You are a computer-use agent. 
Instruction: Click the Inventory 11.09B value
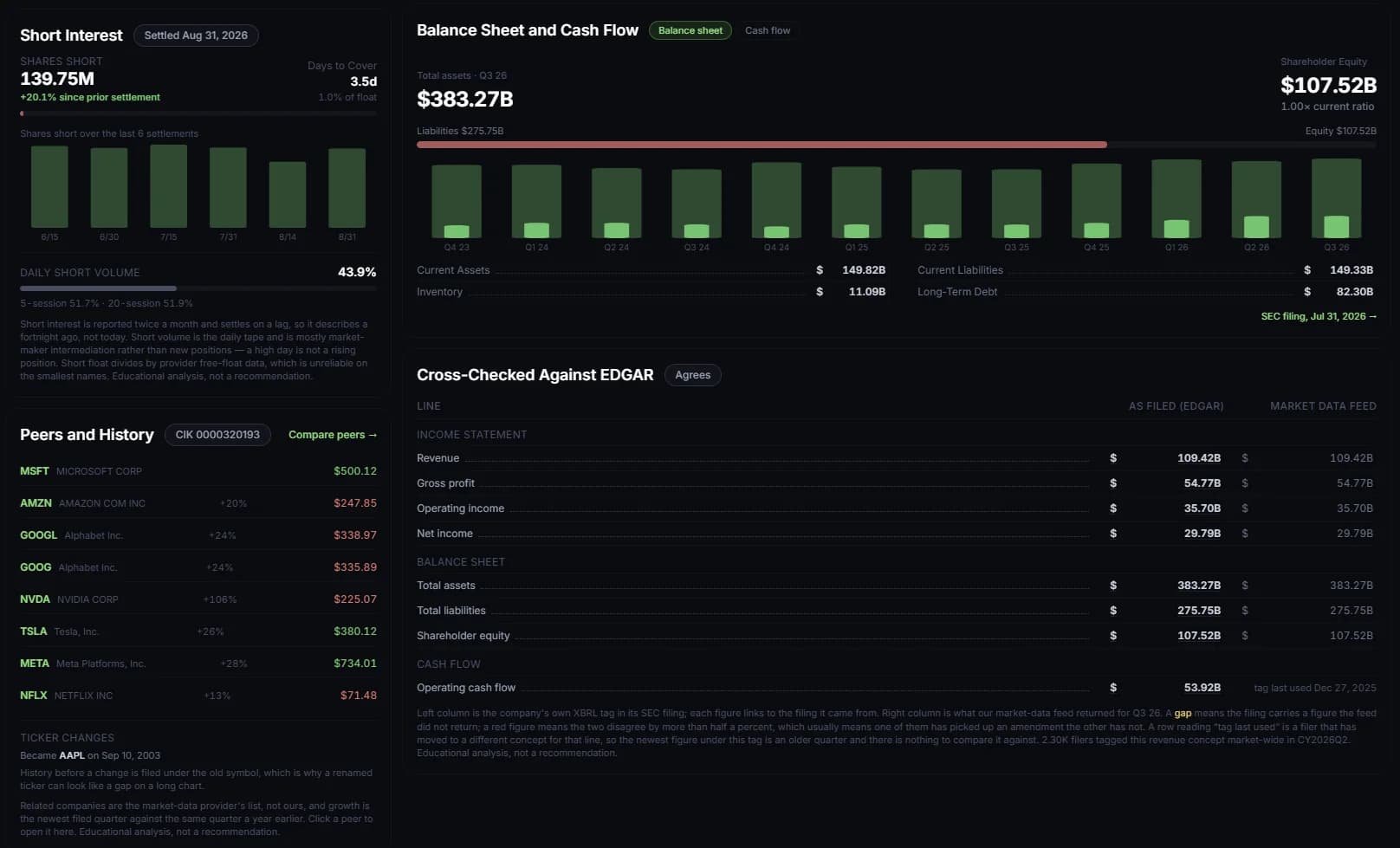tap(867, 292)
